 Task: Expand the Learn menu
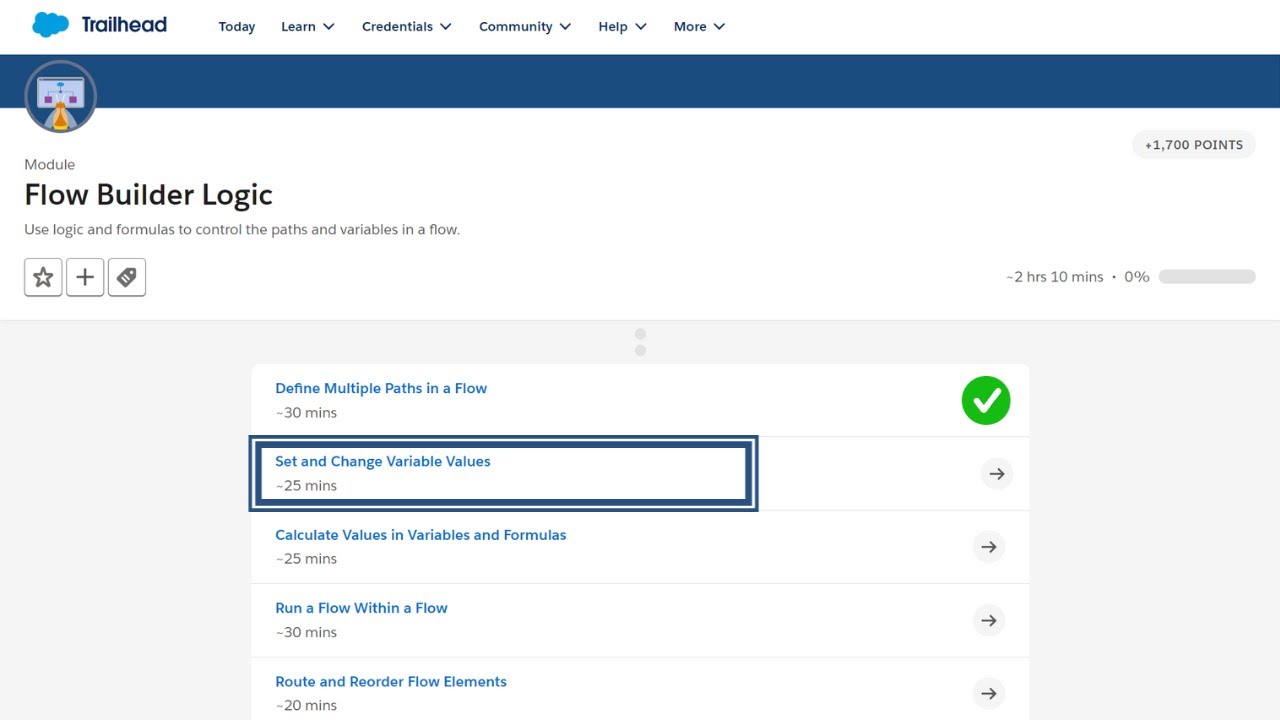(308, 27)
